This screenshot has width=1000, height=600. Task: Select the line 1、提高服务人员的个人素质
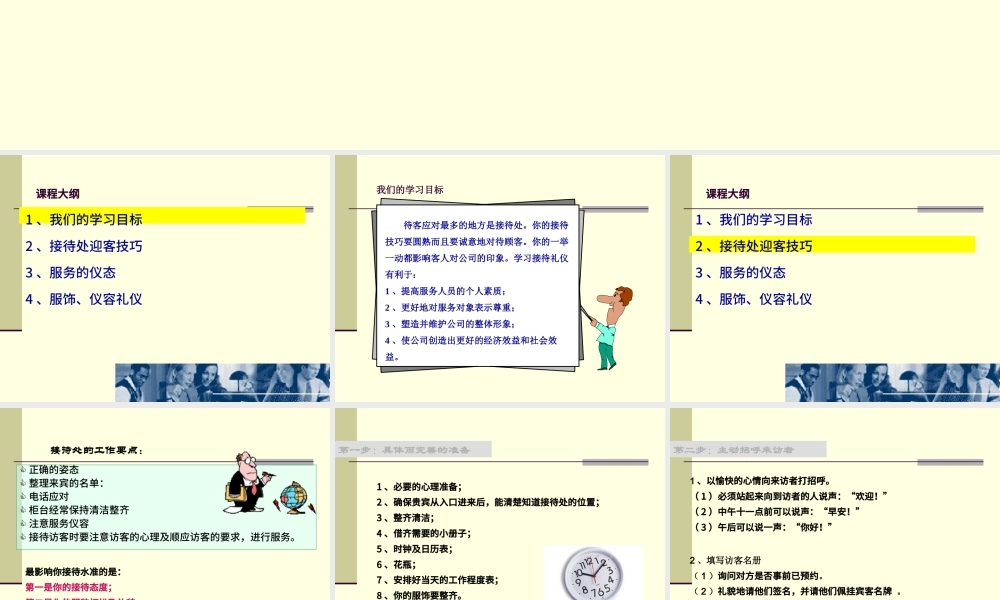(x=445, y=290)
